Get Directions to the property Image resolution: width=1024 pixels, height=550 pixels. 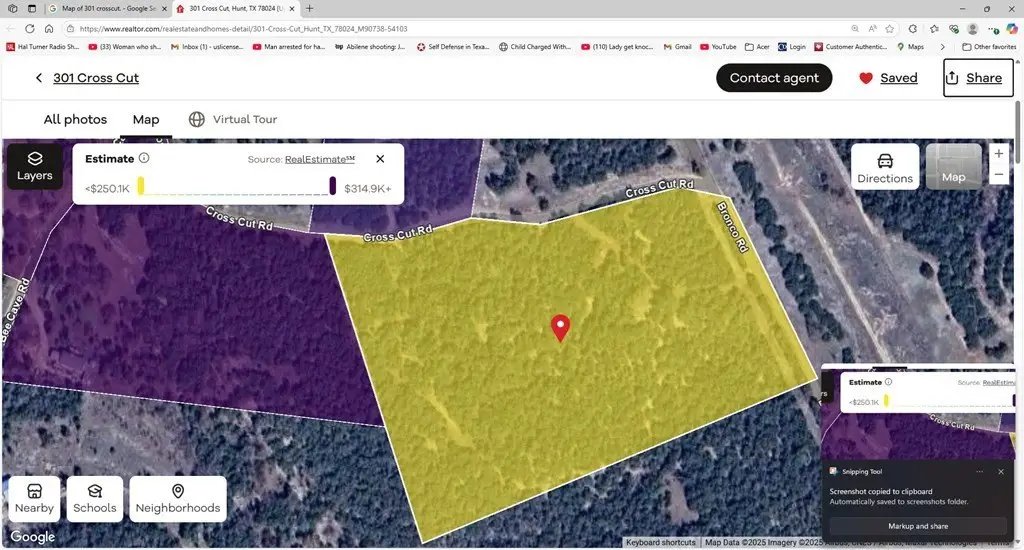click(x=884, y=167)
